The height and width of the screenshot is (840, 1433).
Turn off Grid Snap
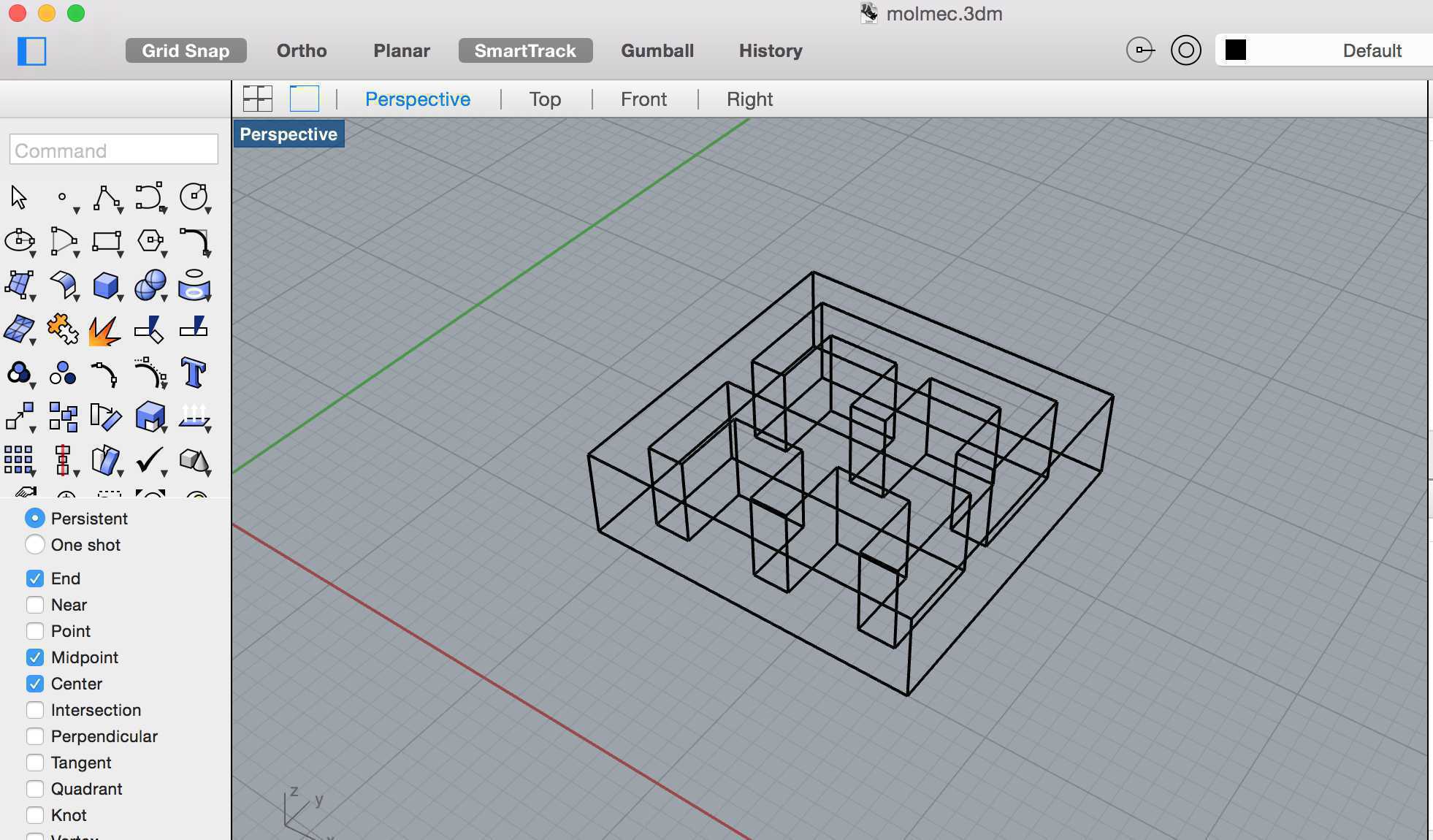(186, 50)
